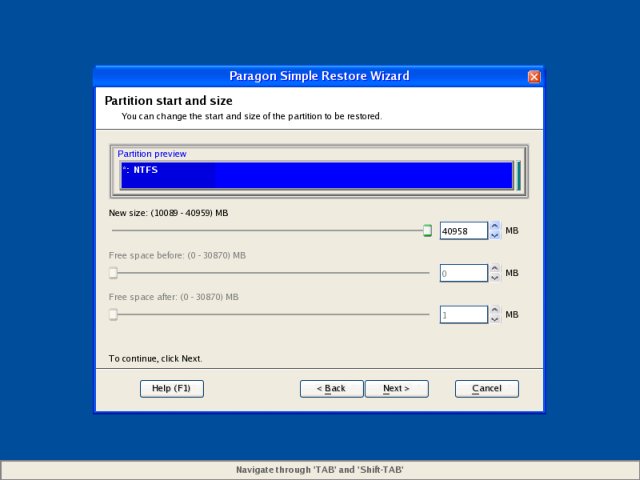Click the Free space after slider handle
Screen dimensions: 640x480
pyautogui.click(x=113, y=315)
